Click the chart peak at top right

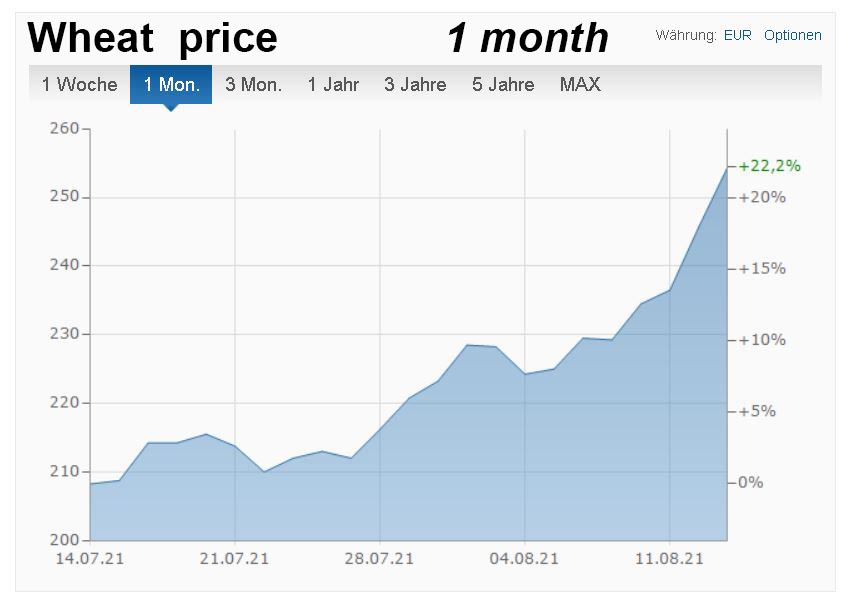tap(726, 167)
